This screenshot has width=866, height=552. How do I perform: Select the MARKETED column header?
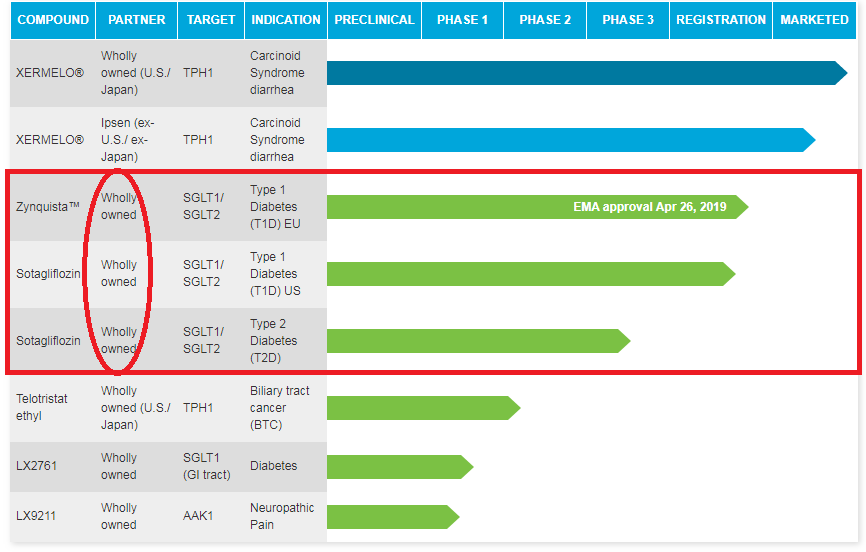(x=814, y=20)
